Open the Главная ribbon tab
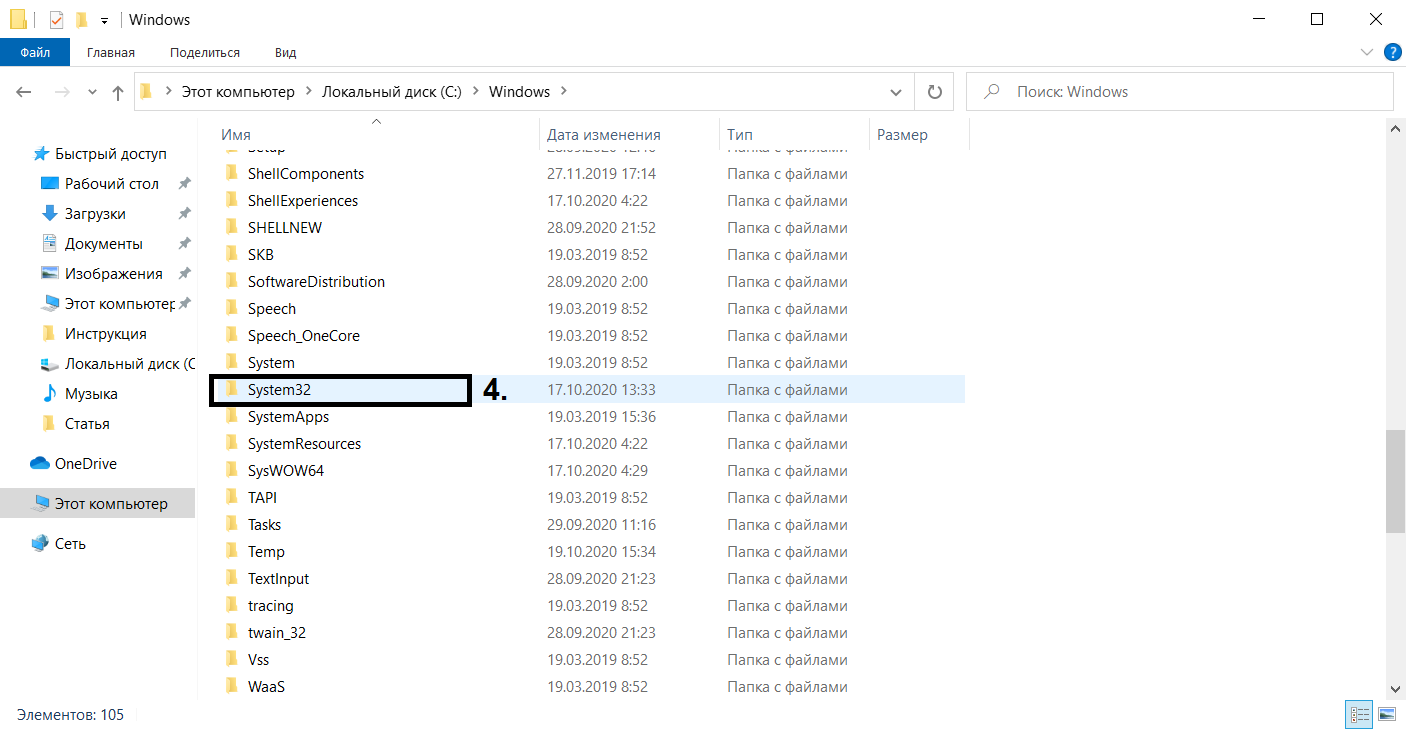The width and height of the screenshot is (1407, 729). [x=111, y=52]
